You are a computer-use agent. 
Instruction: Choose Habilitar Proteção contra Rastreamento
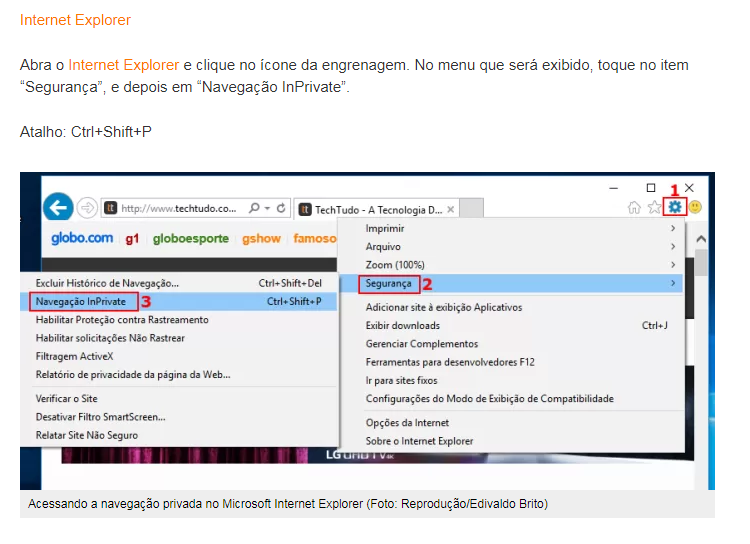(179, 320)
